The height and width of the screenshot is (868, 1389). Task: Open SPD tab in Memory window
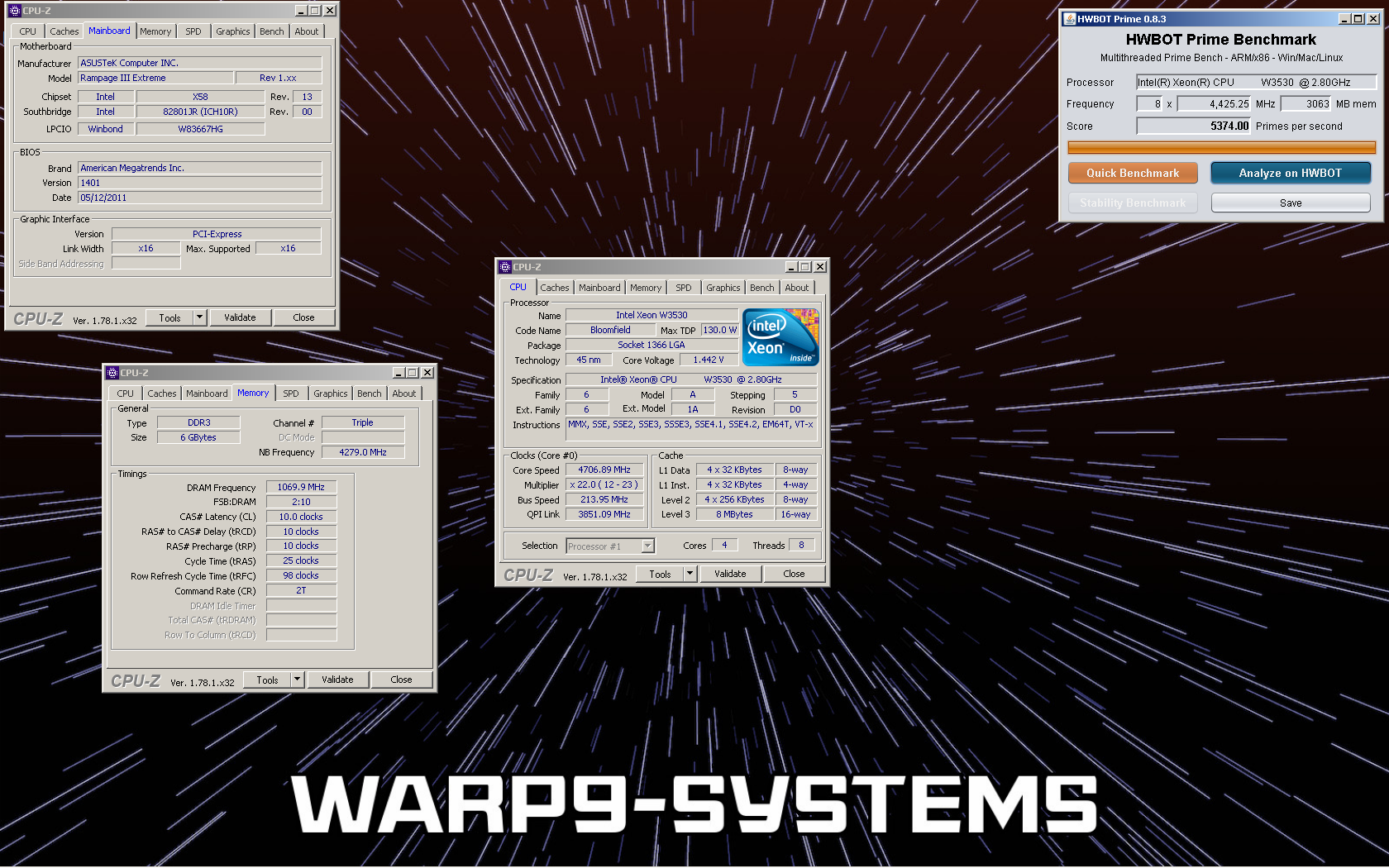(291, 393)
